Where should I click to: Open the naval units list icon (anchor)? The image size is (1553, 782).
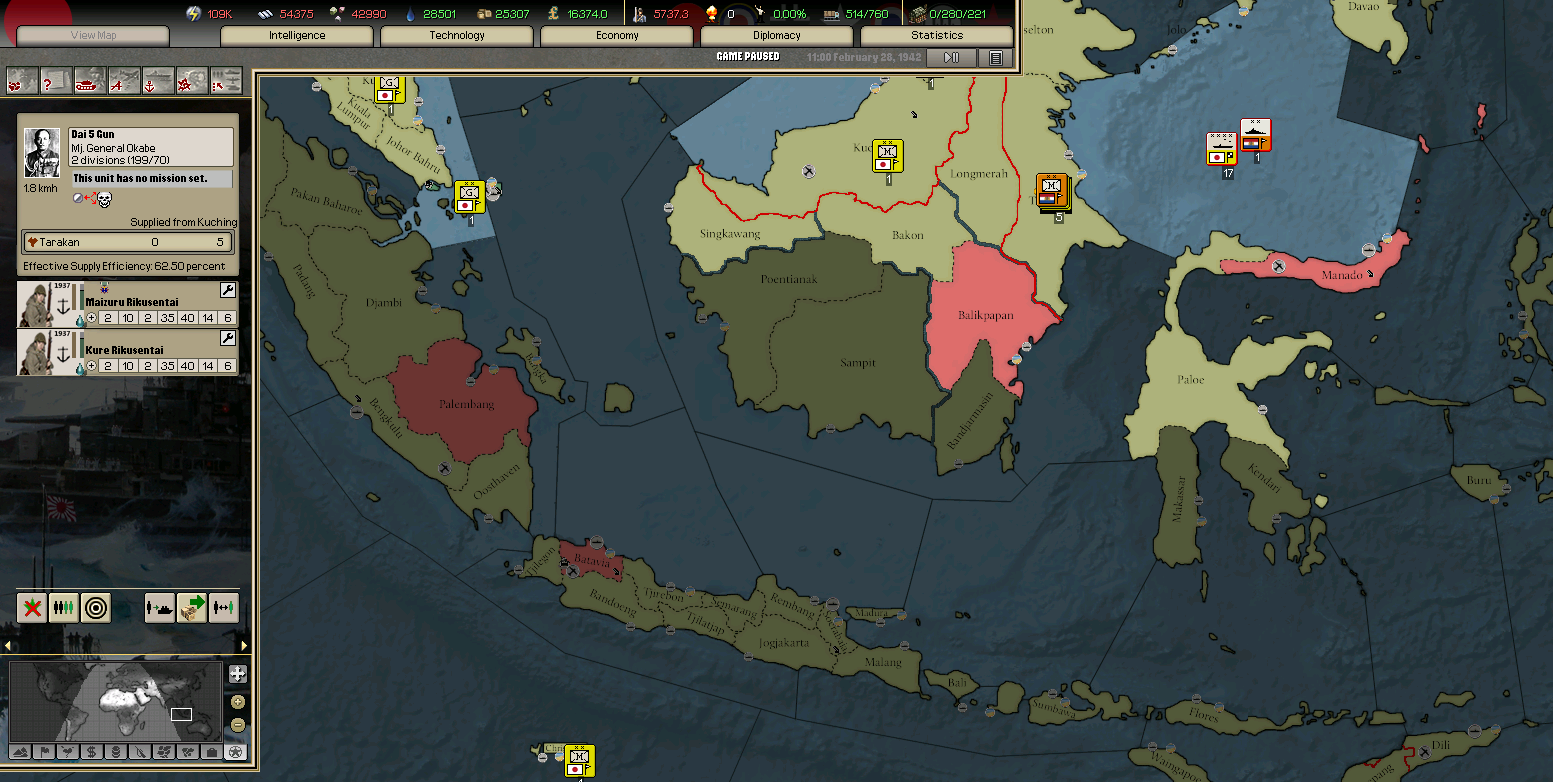[x=158, y=80]
